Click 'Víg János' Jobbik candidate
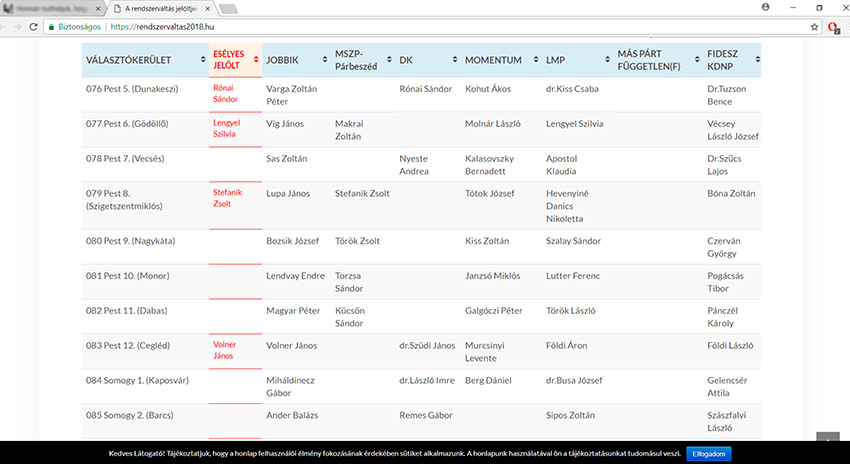Image resolution: width=850 pixels, height=464 pixels. pos(285,124)
